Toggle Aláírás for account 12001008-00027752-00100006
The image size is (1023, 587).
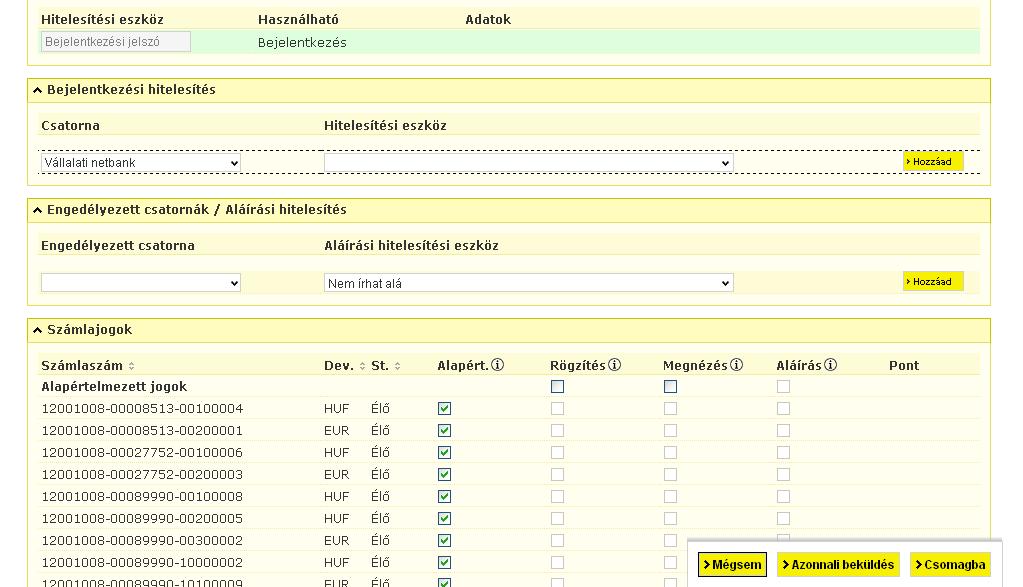tap(783, 453)
